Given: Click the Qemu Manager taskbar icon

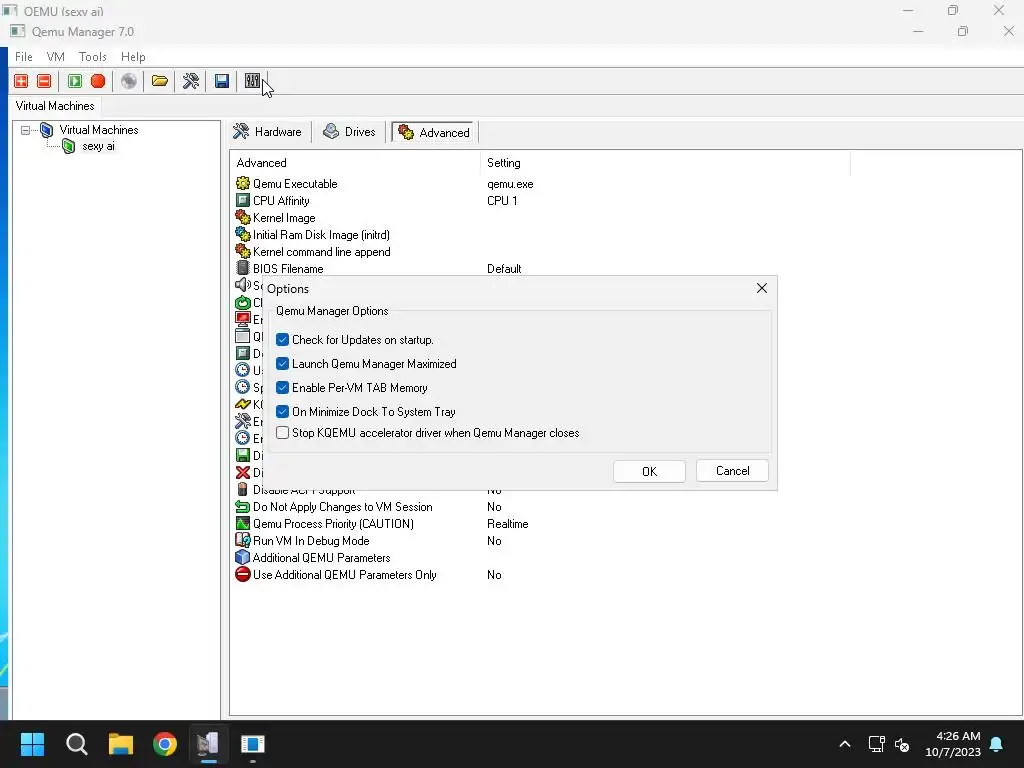Looking at the screenshot, I should 208,744.
